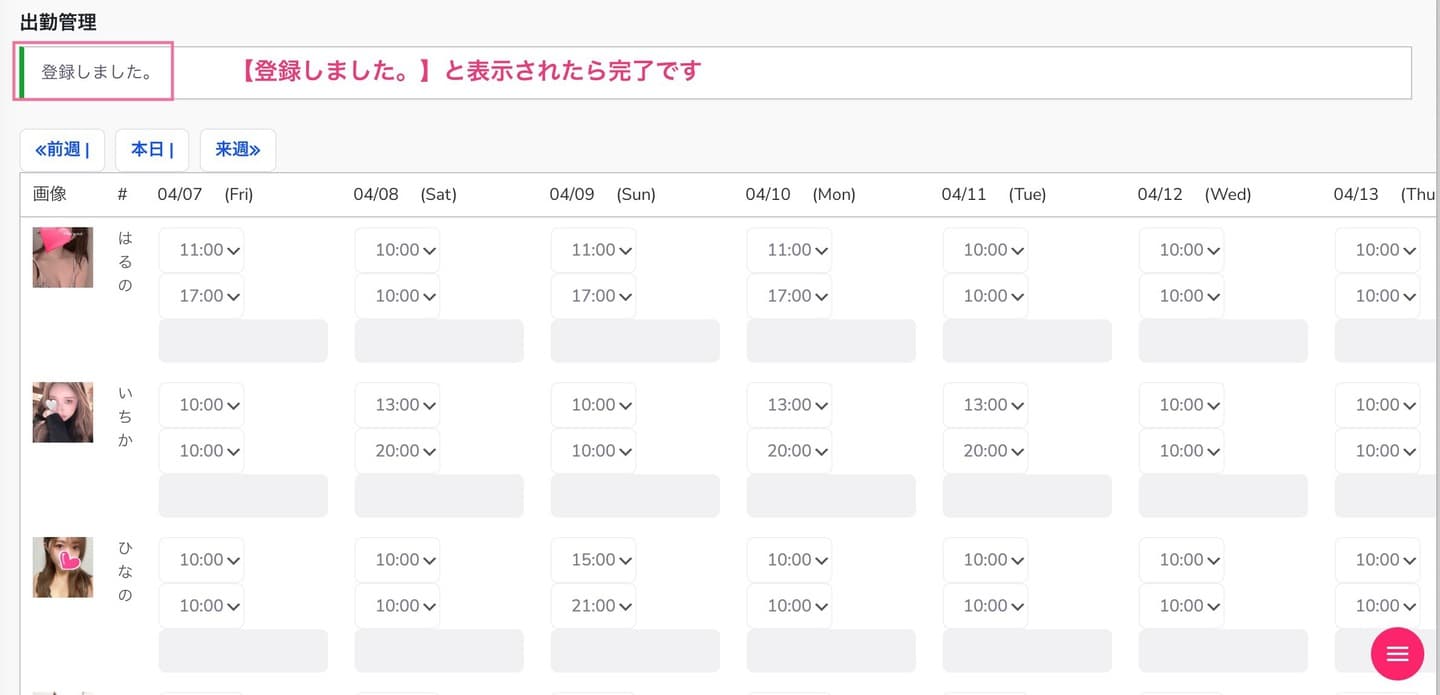Click いちか's 04/09 note input field
Screen dimensions: 1440x695
(635, 496)
